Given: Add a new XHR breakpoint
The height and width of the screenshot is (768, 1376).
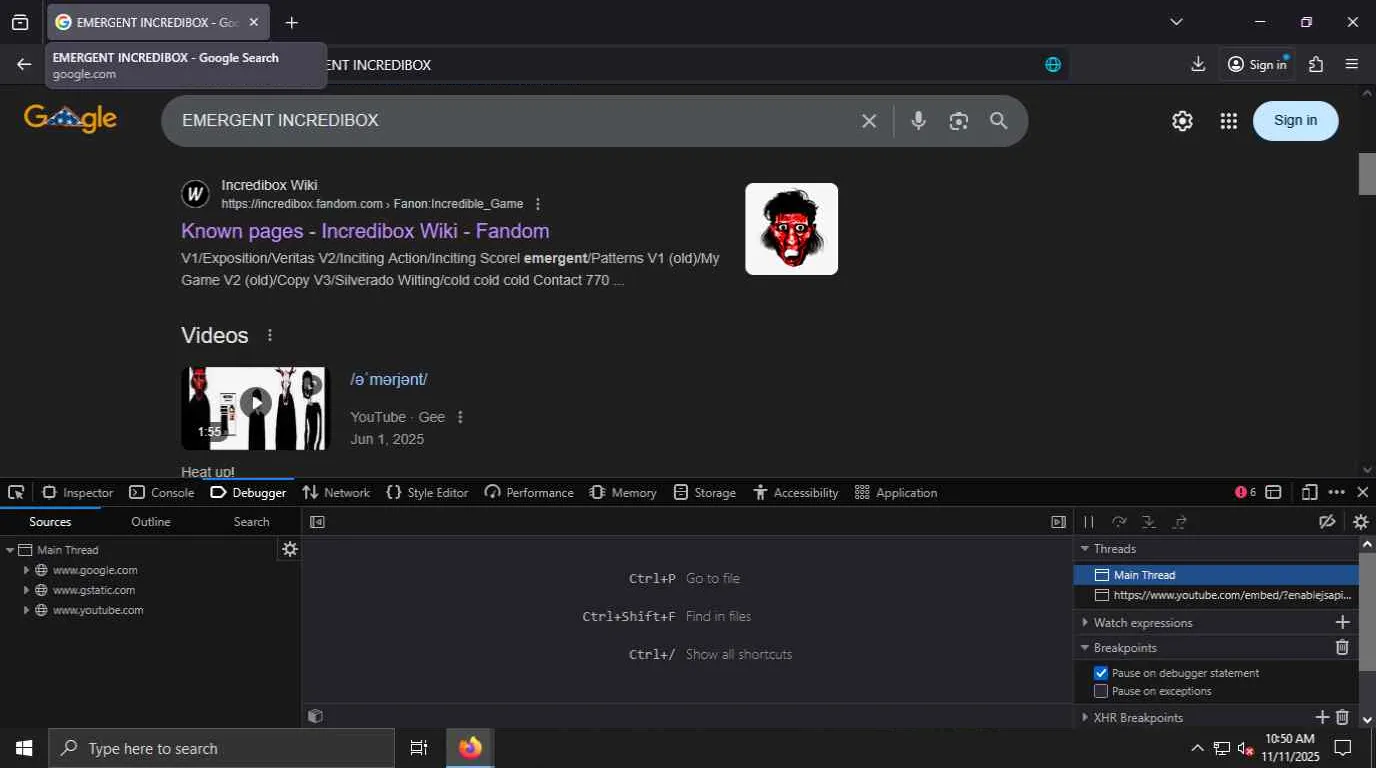Looking at the screenshot, I should 1322,717.
